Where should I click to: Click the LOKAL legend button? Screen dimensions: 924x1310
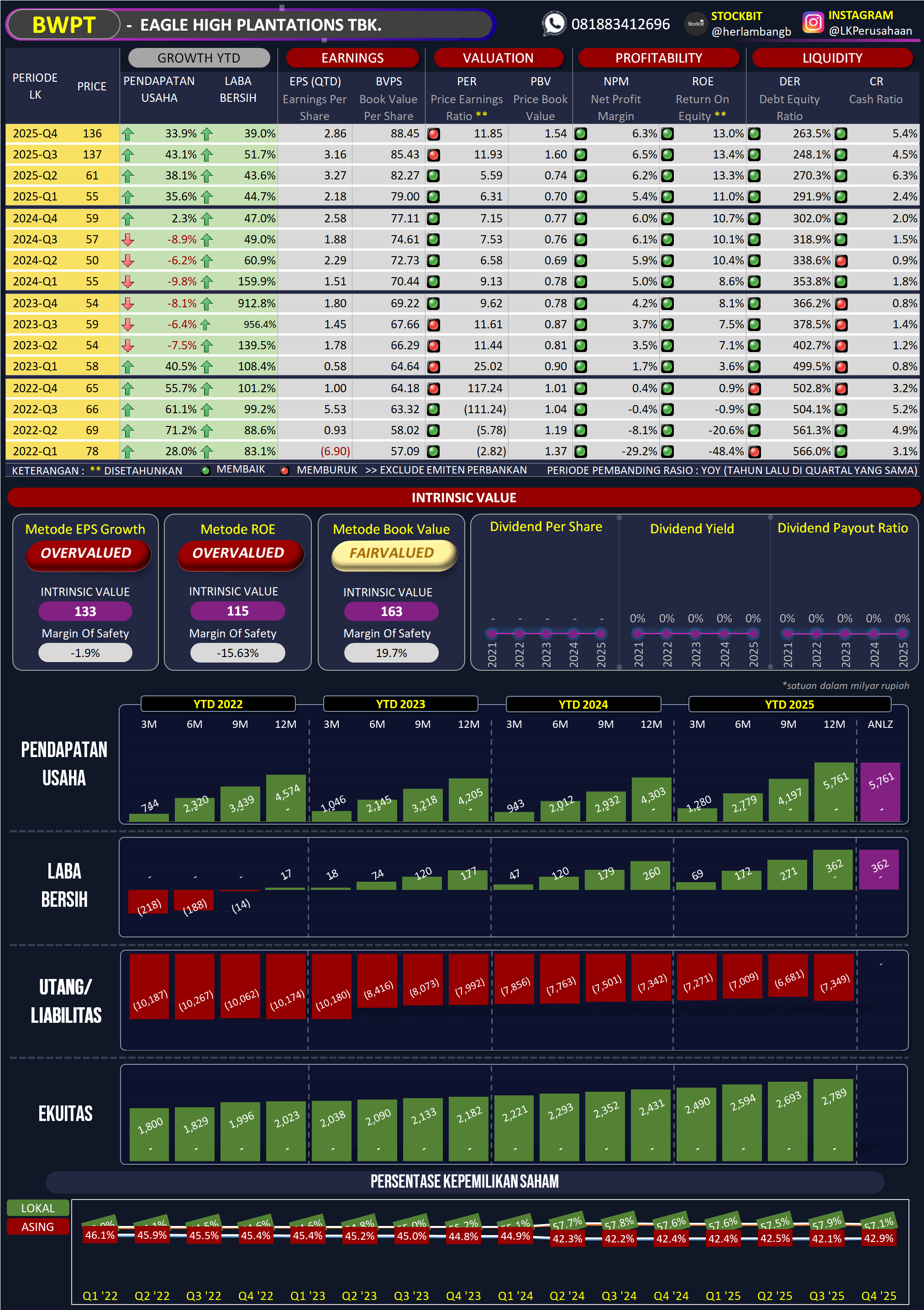click(37, 1208)
